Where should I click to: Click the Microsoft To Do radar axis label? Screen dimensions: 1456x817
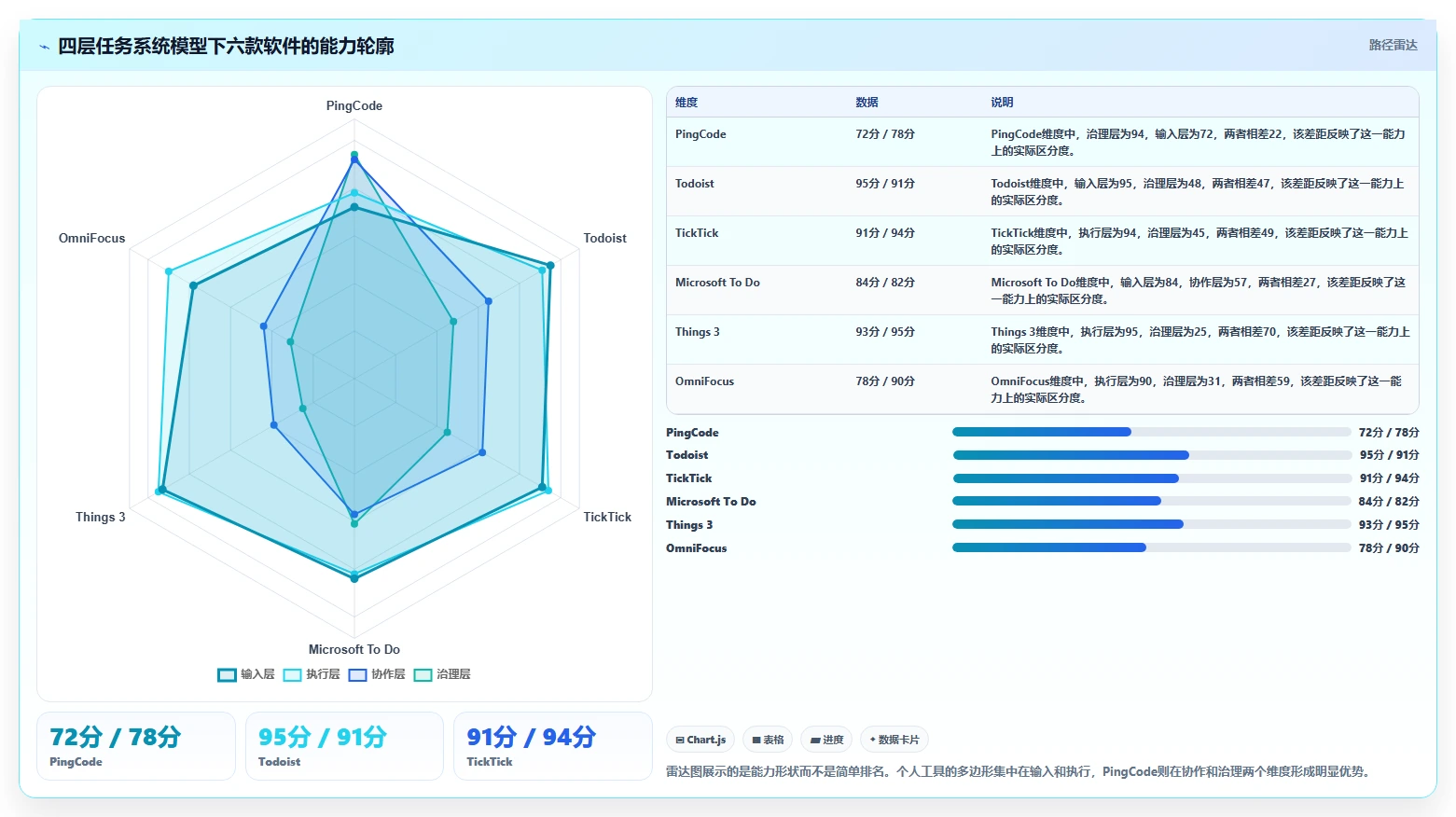(354, 649)
